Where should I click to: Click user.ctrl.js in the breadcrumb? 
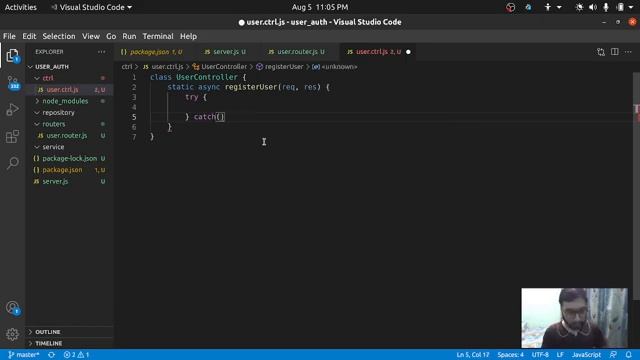coord(167,67)
